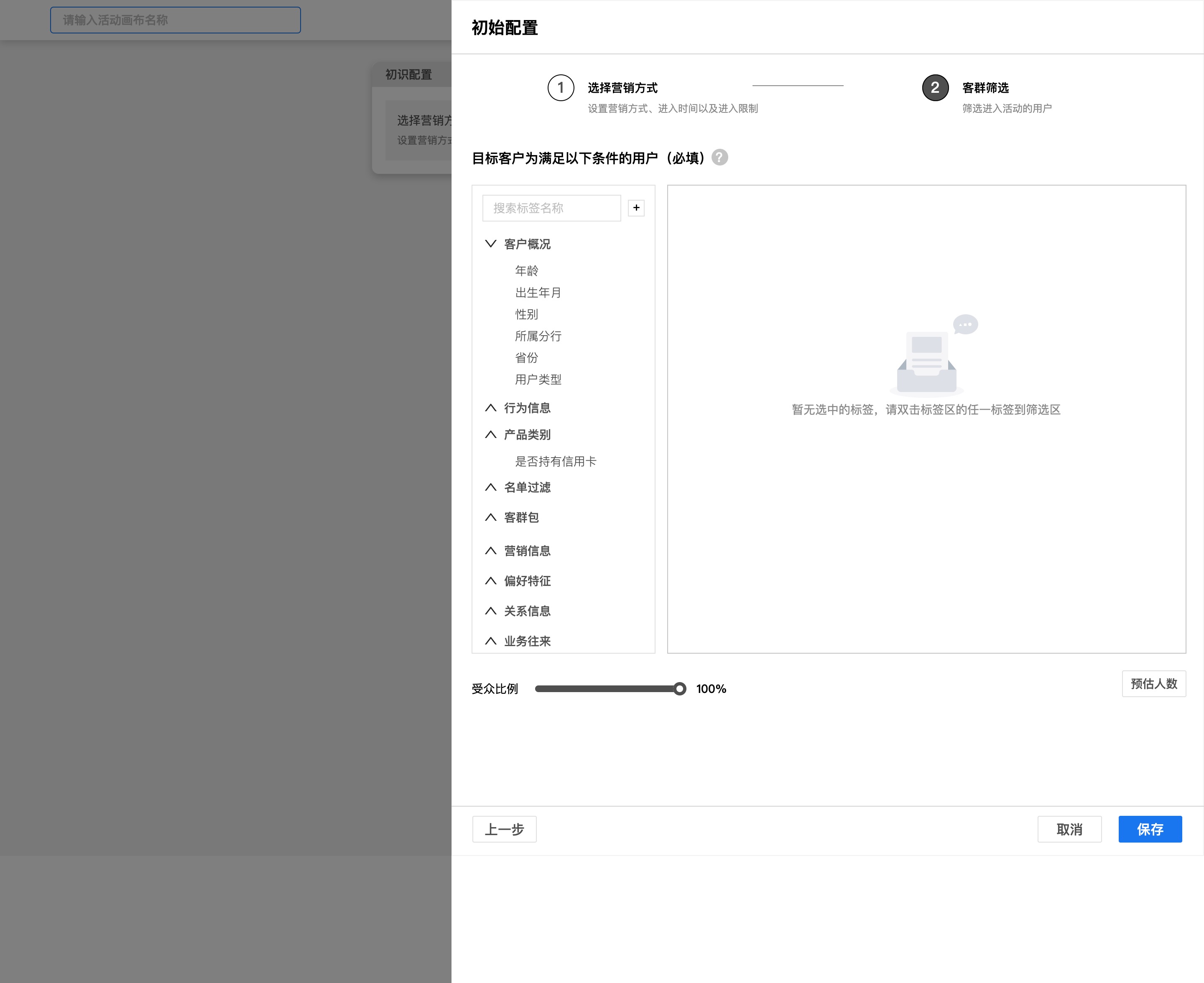1204x983 pixels.
Task: Click the 客群筛选 step title
Action: coord(985,88)
